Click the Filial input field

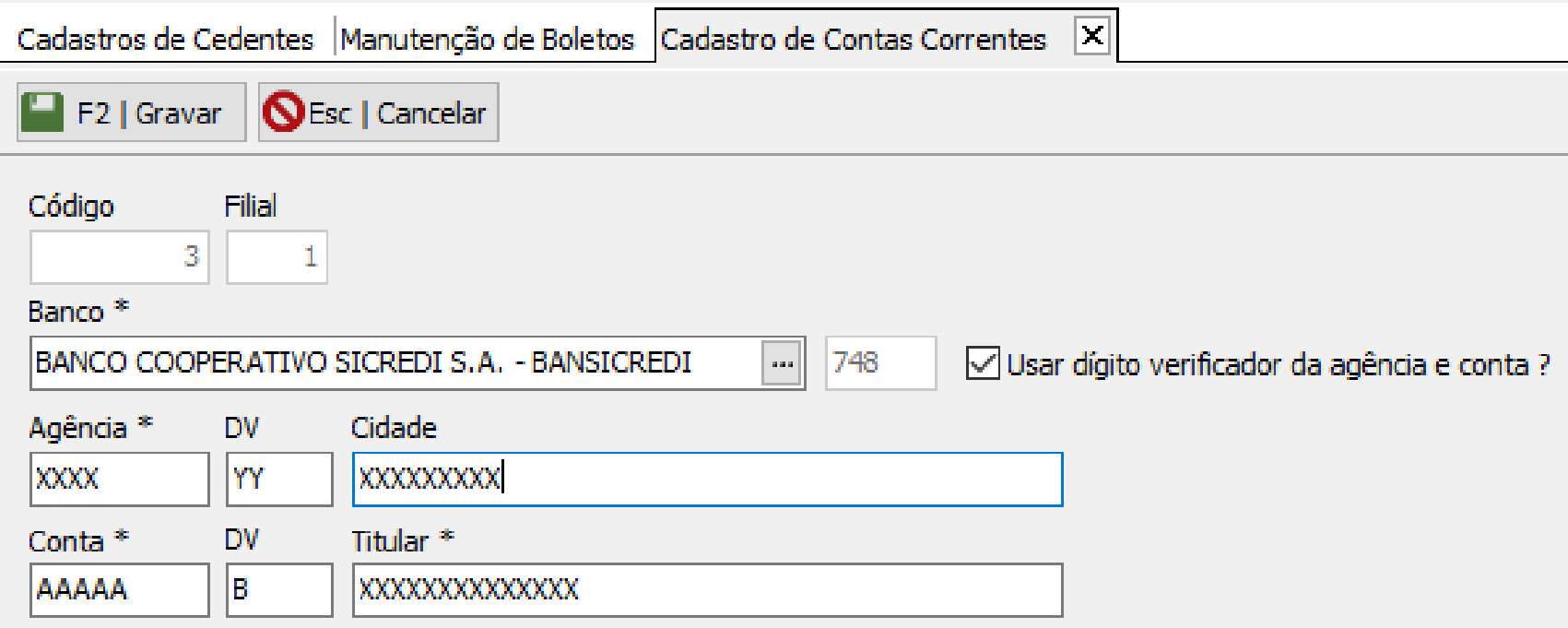277,256
